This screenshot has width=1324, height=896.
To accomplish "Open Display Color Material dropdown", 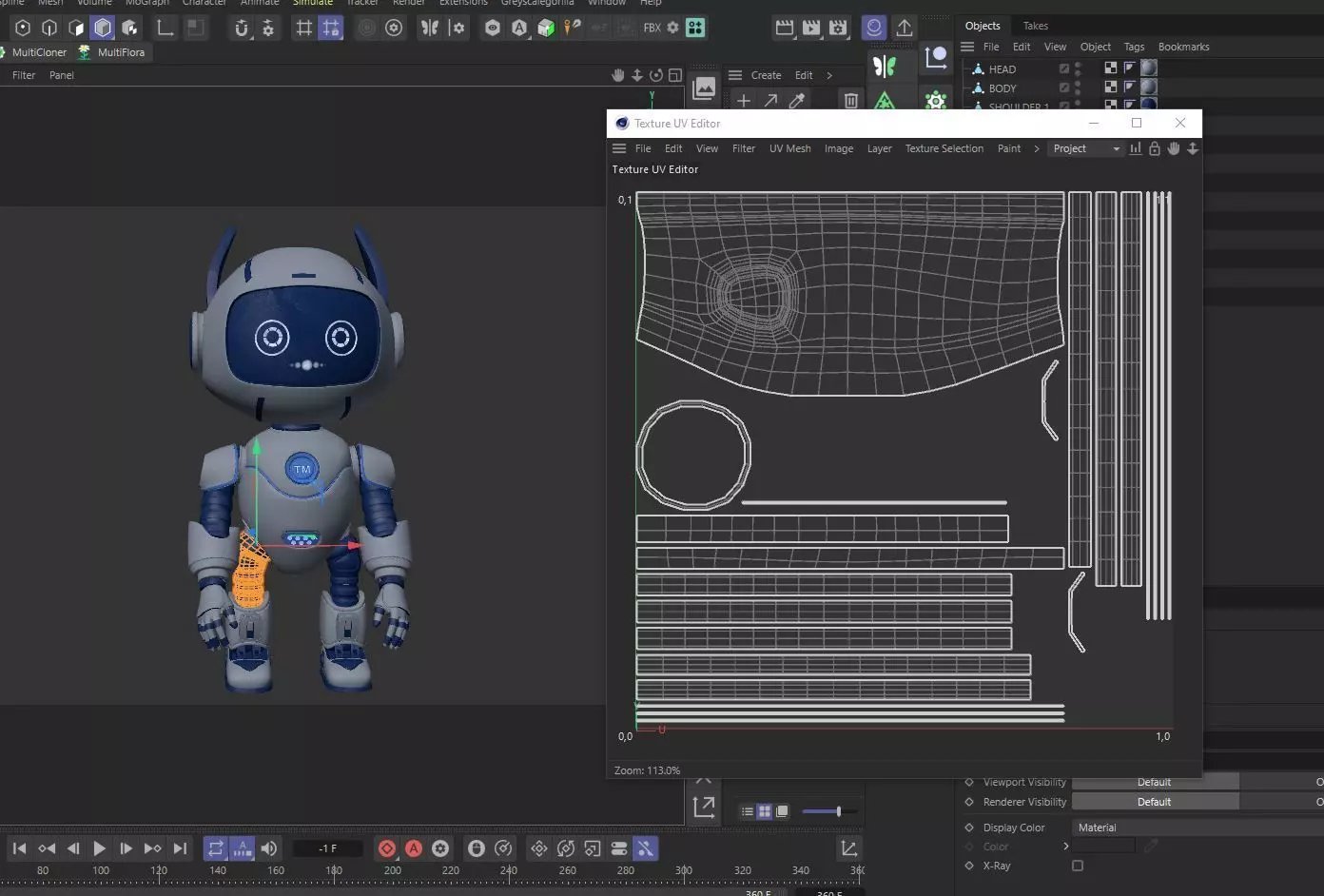I will [x=1197, y=828].
